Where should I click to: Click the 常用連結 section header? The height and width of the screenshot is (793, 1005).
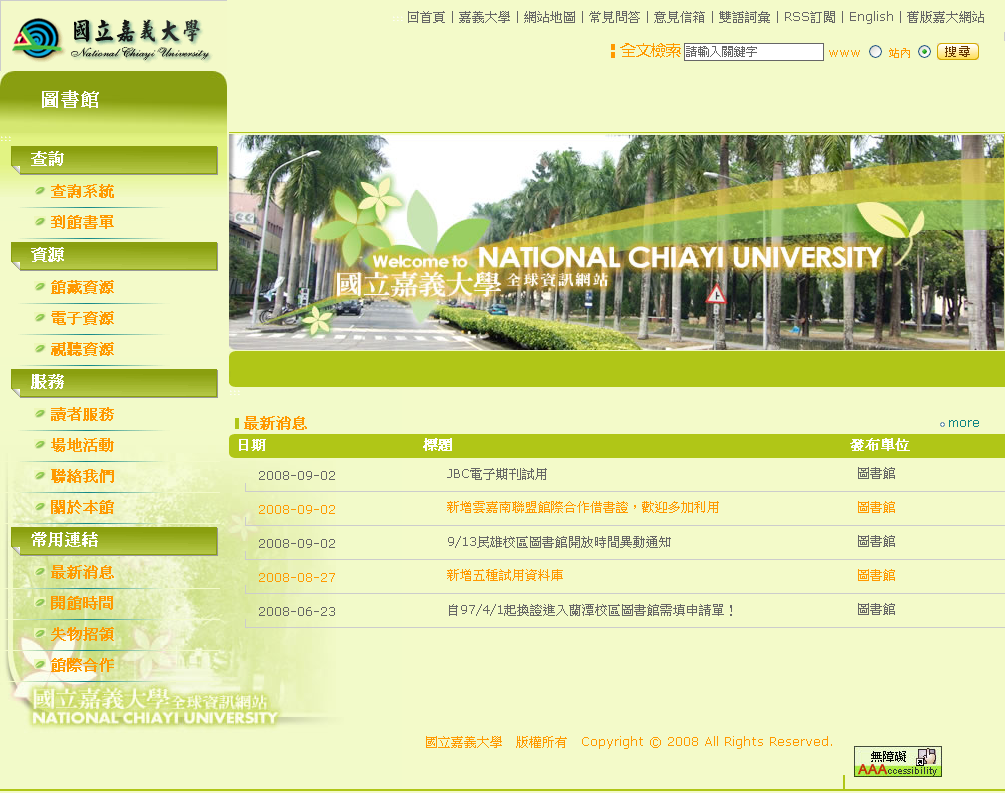pos(115,540)
